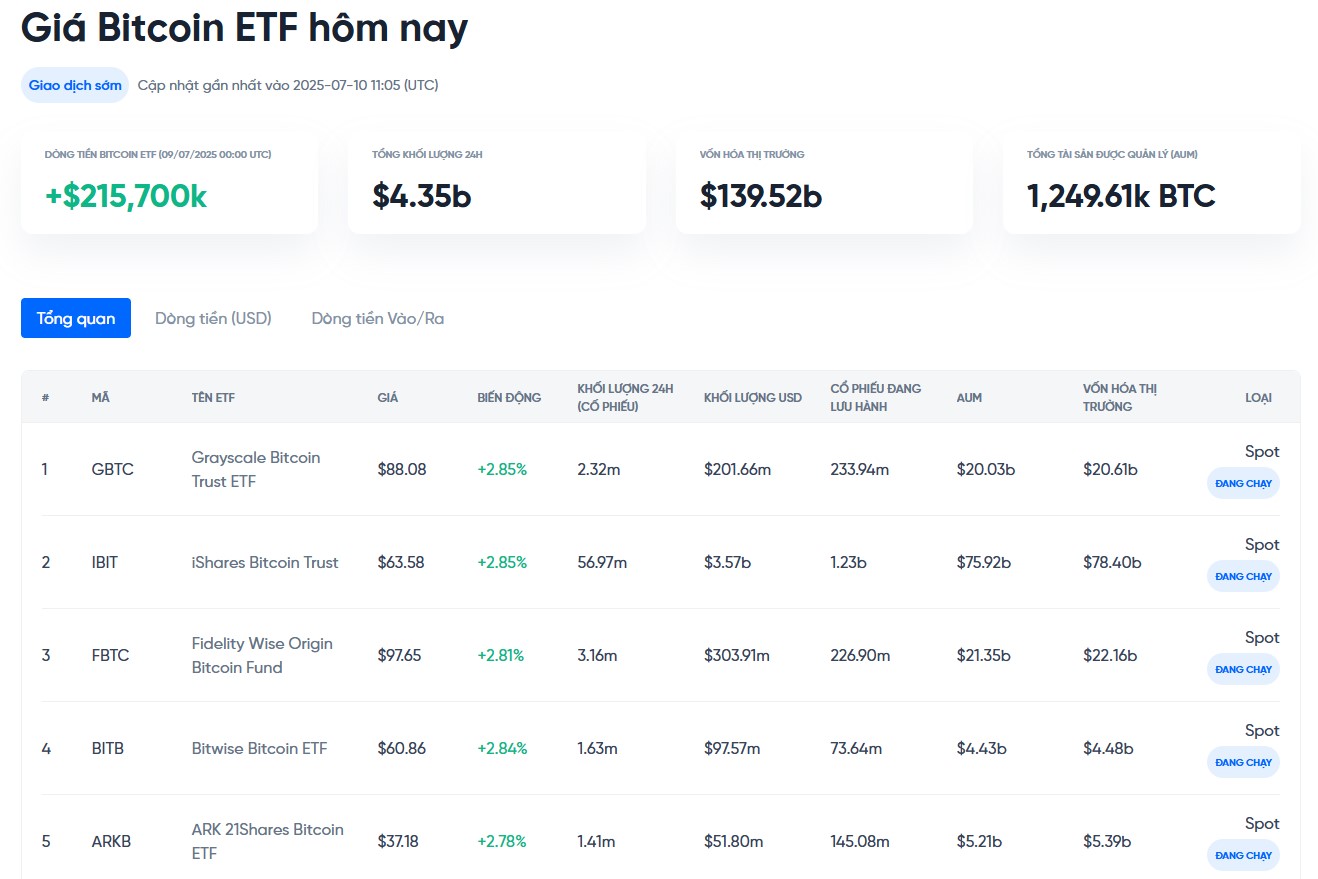Click FBTC shares outstanding 226.90m
The height and width of the screenshot is (879, 1318).
860,655
